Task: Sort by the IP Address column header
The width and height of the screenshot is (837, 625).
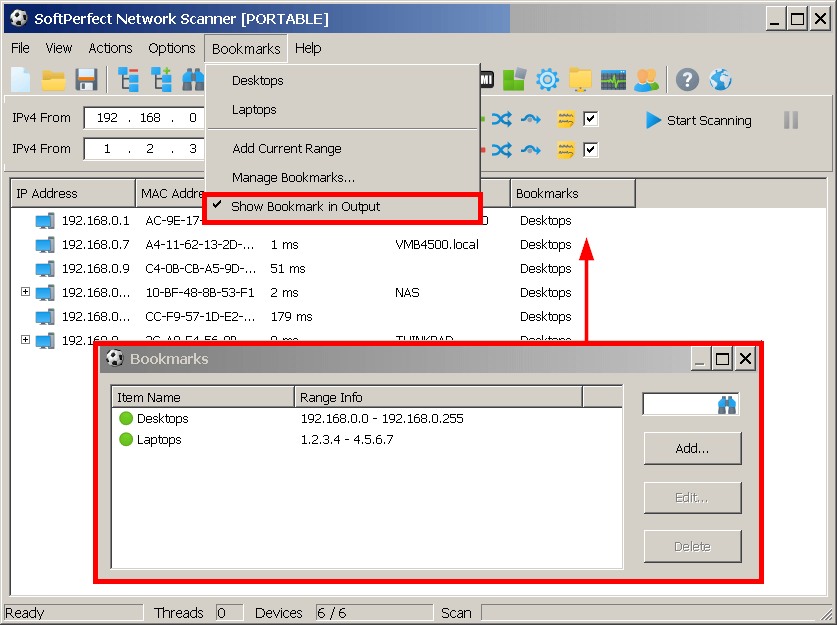Action: click(x=73, y=193)
